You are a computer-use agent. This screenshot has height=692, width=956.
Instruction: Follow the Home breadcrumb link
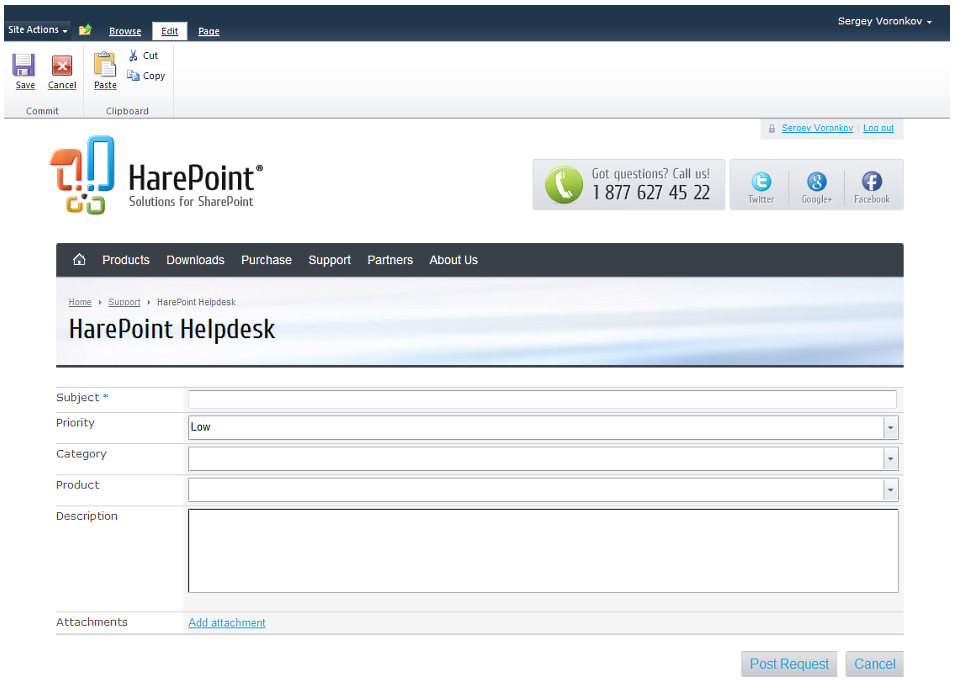(x=80, y=302)
